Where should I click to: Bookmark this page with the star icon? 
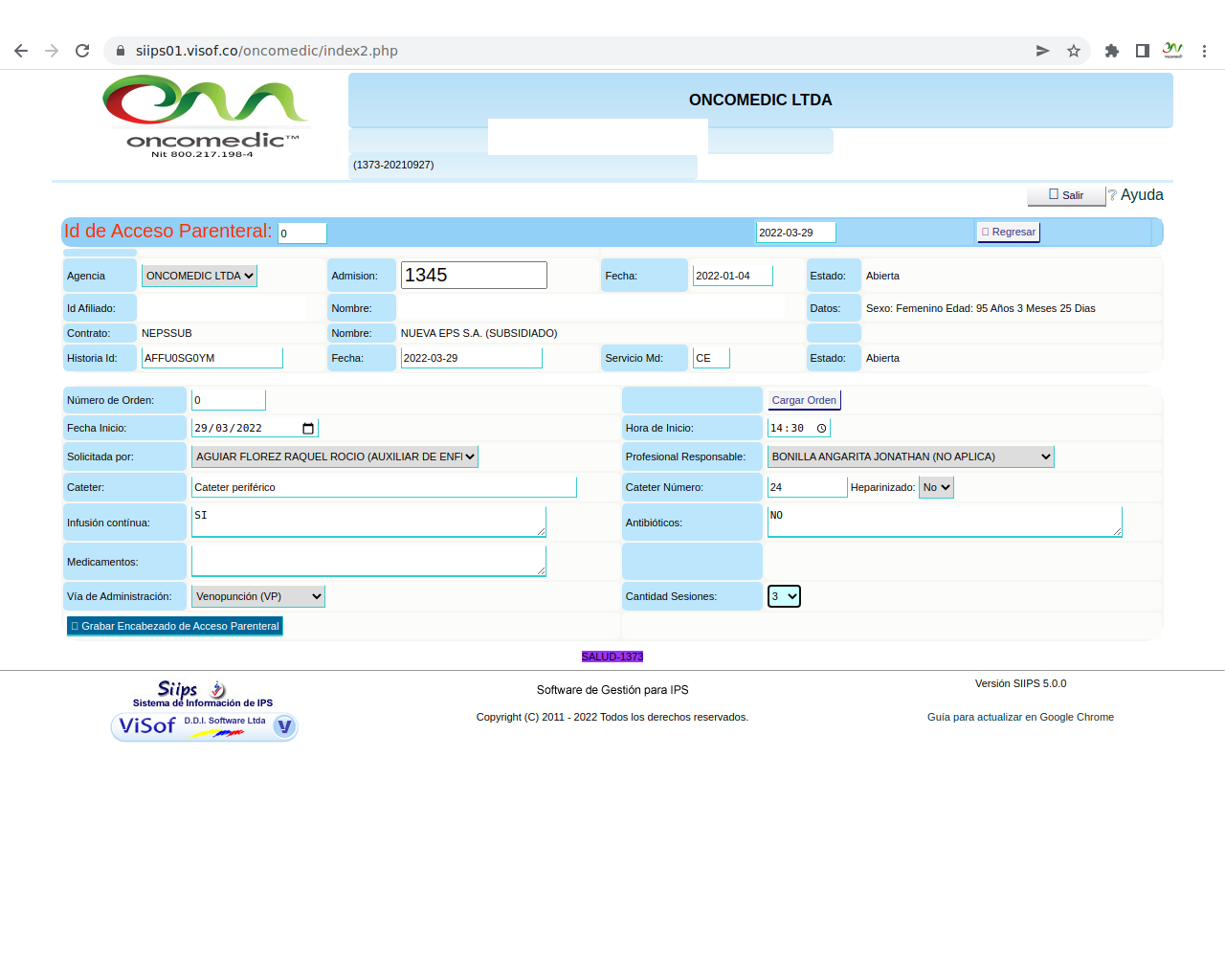coord(1074,51)
